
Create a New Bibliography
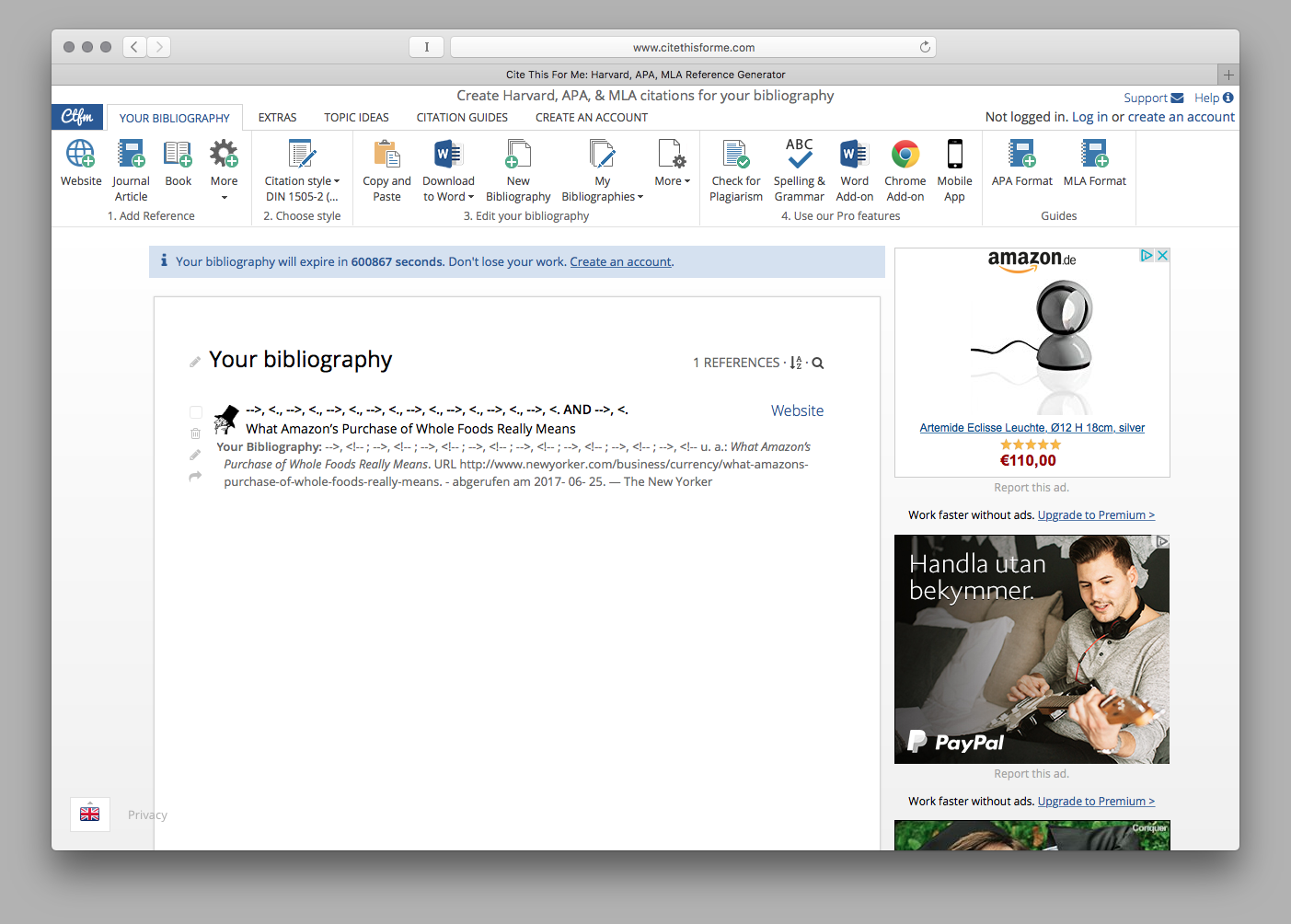pyautogui.click(x=518, y=170)
